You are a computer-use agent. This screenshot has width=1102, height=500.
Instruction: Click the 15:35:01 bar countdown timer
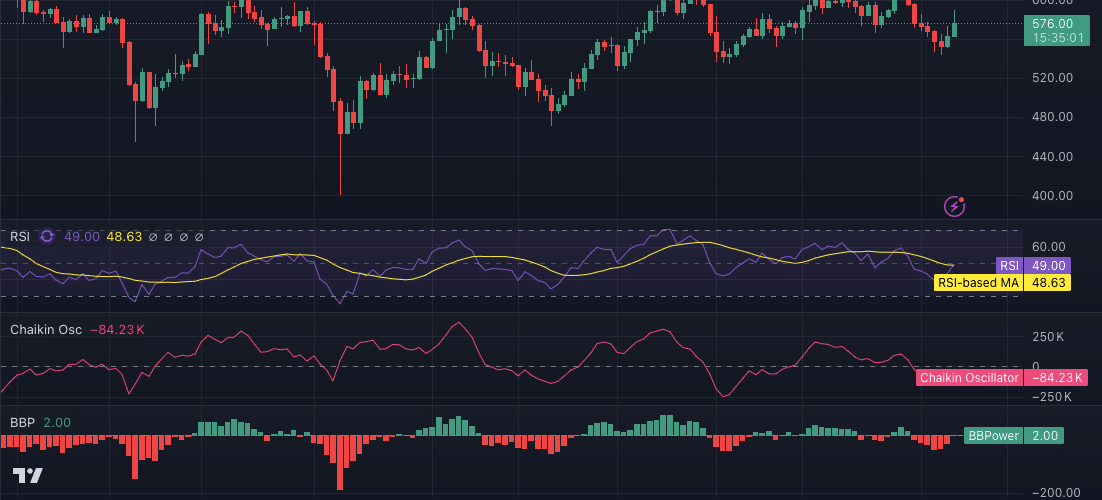(x=1058, y=38)
